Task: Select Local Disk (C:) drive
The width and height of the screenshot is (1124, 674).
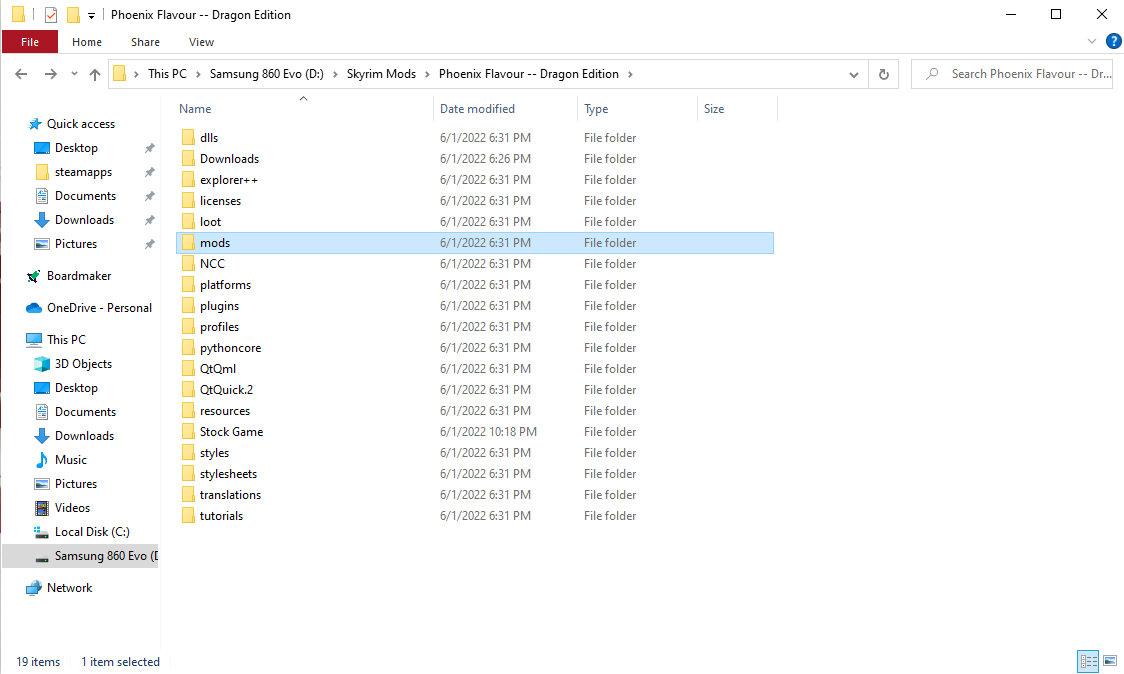Action: click(92, 532)
